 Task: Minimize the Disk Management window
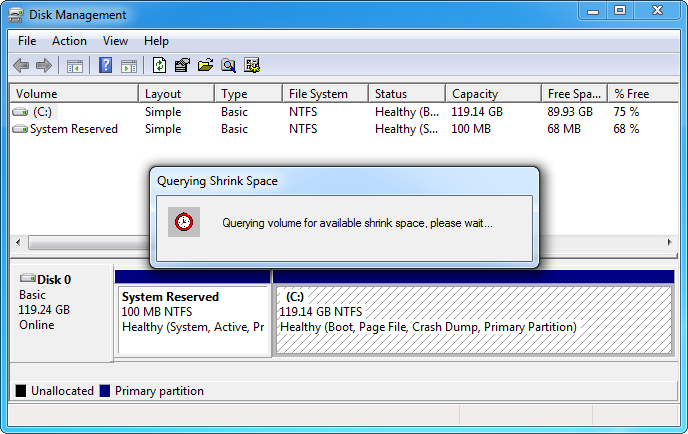593,11
